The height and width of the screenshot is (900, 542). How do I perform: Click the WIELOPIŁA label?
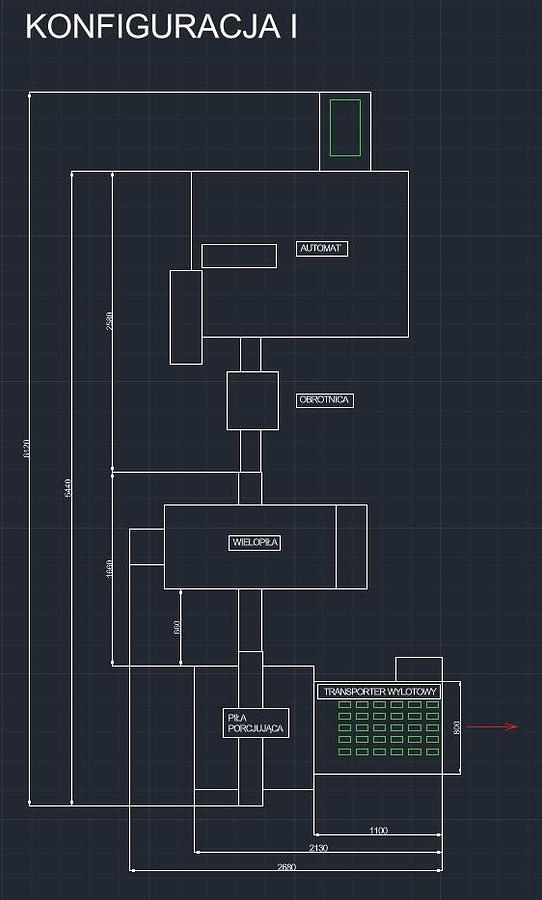pos(254,543)
